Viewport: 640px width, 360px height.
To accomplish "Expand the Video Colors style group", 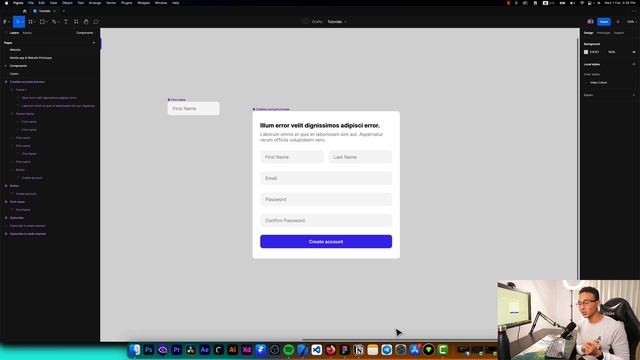I will 587,82.
